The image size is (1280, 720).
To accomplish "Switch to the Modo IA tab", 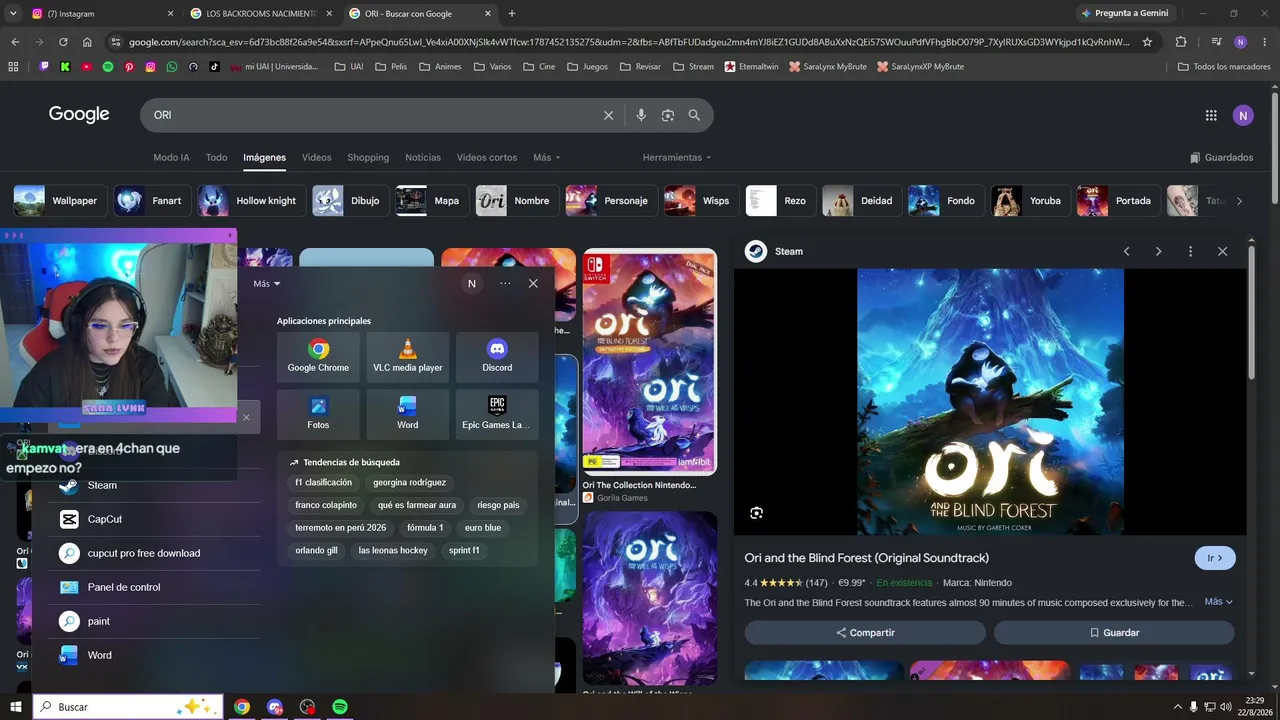I will tap(171, 157).
